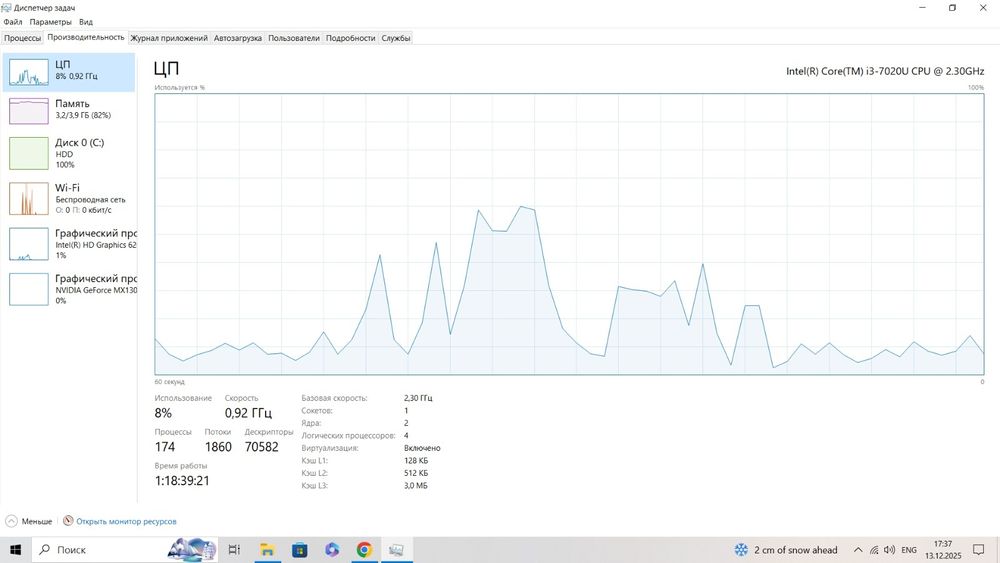Switch to the Производительность tab

tap(85, 38)
